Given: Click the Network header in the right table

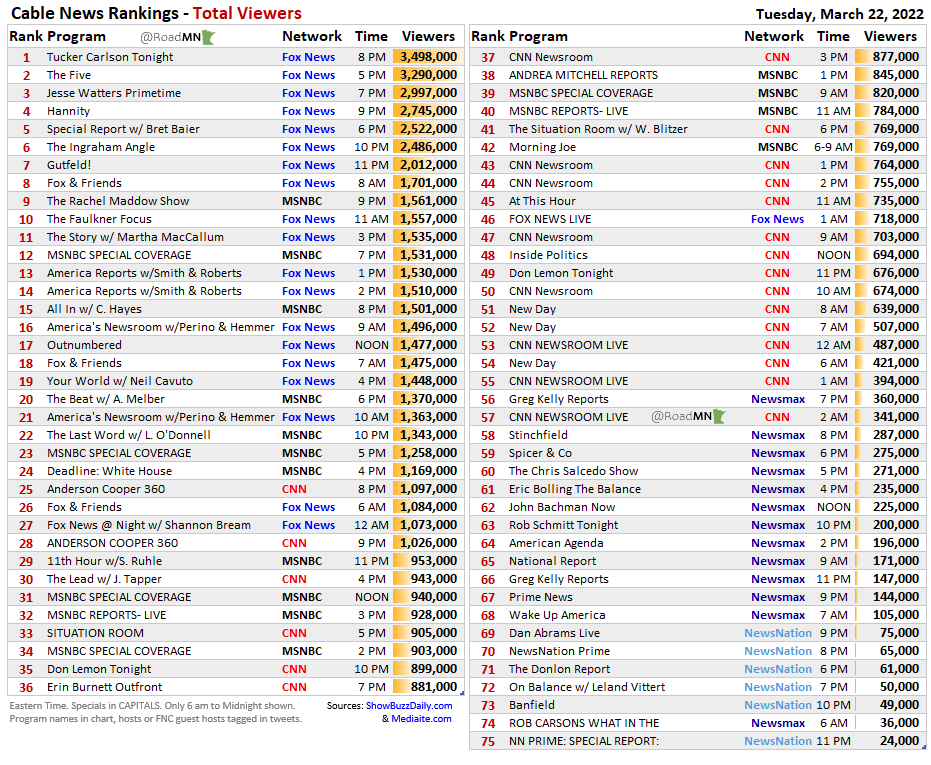Looking at the screenshot, I should (774, 36).
